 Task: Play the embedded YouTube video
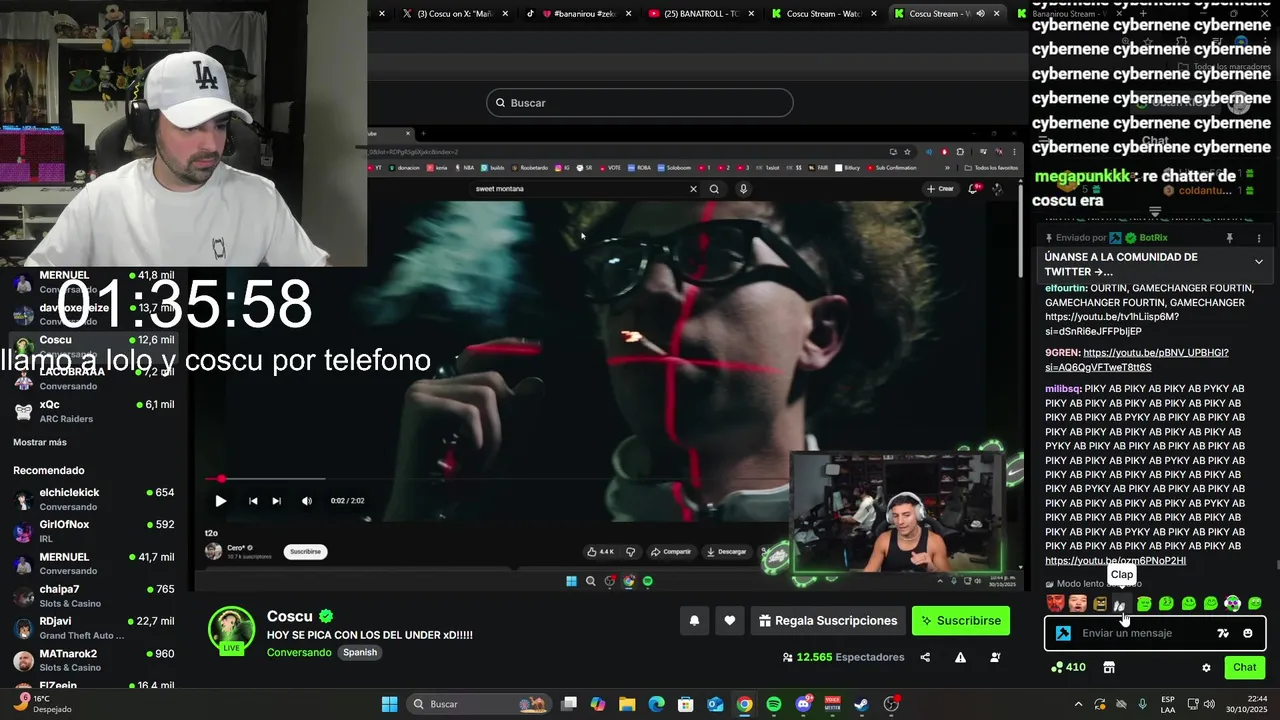[x=221, y=501]
